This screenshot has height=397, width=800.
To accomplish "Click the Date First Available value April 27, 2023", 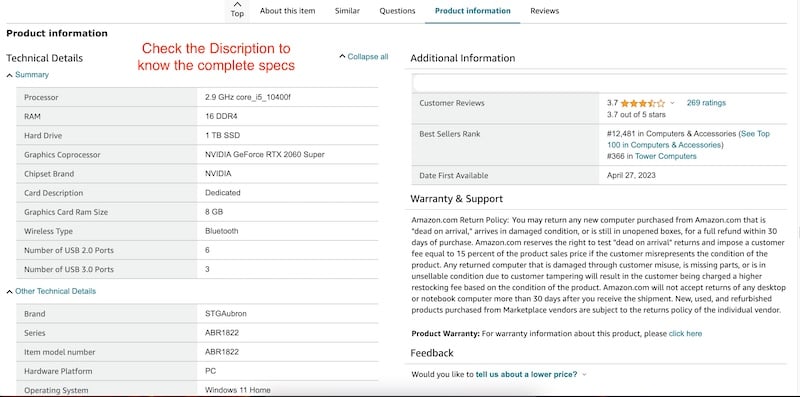I will (631, 175).
